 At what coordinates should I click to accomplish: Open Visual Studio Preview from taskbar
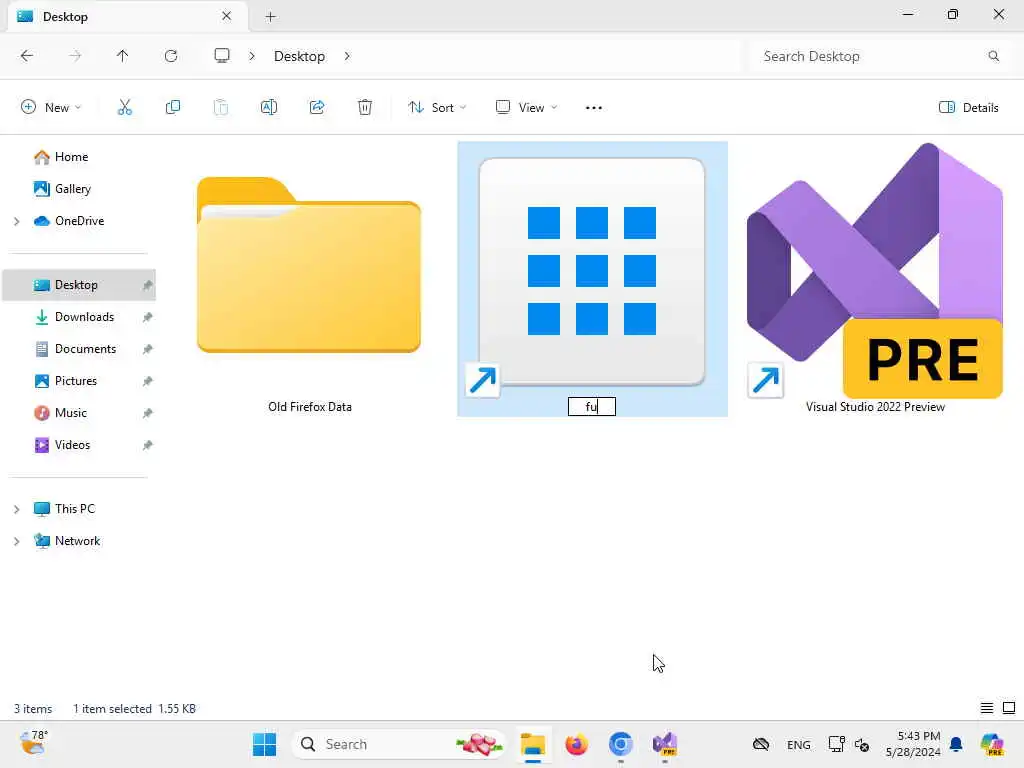pyautogui.click(x=665, y=744)
